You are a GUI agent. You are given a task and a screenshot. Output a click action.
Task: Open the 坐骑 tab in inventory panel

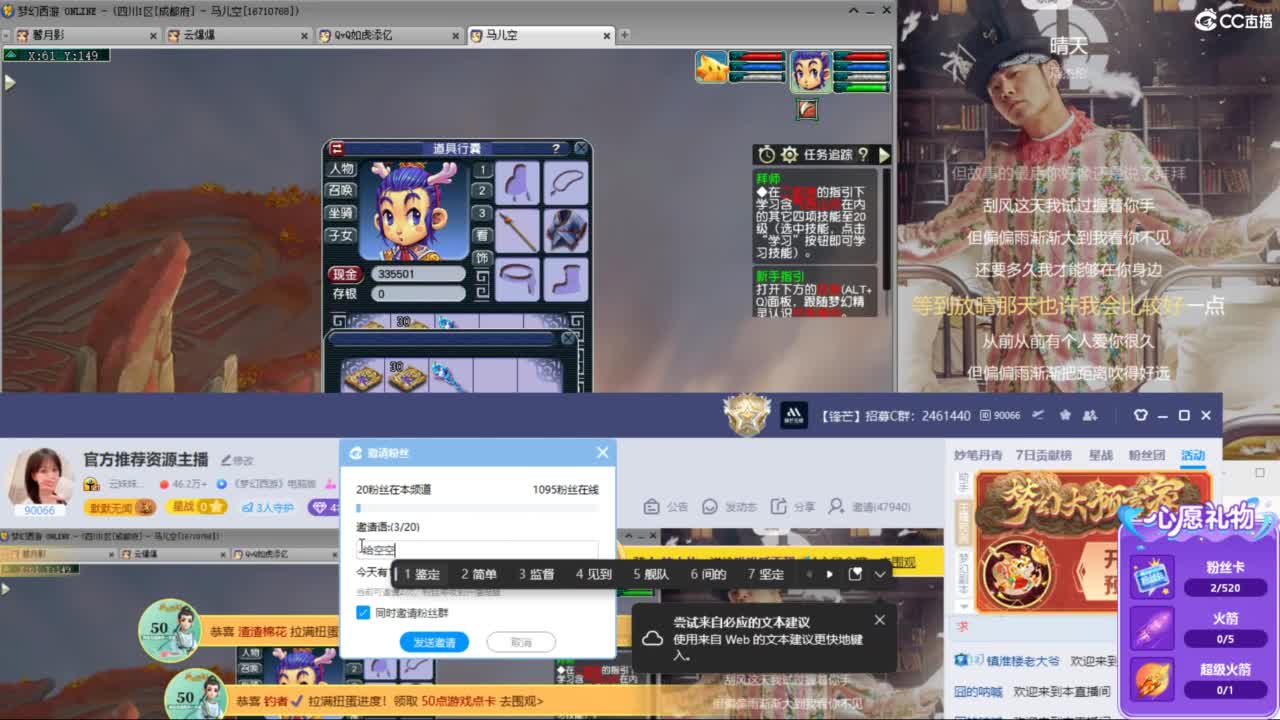click(341, 213)
